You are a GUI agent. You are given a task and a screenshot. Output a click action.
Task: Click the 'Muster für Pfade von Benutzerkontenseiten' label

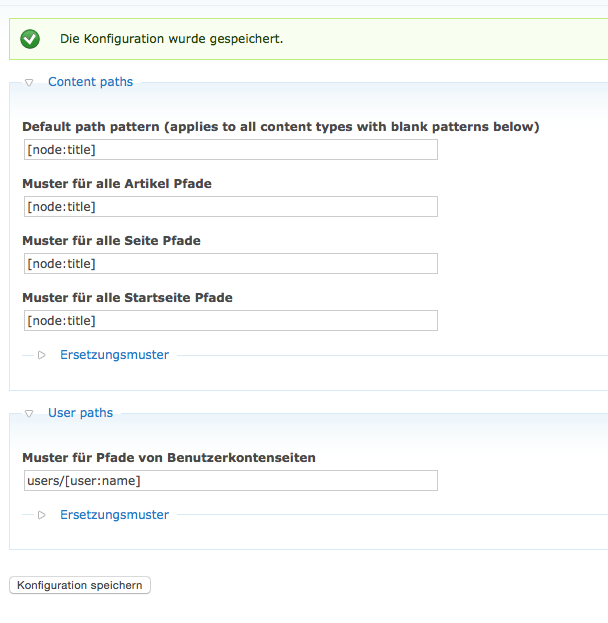[169, 458]
